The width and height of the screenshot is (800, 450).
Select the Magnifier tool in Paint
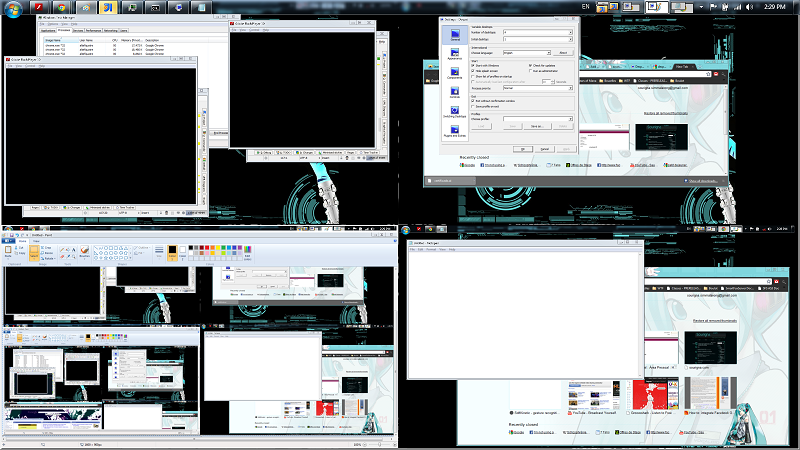tap(73, 256)
